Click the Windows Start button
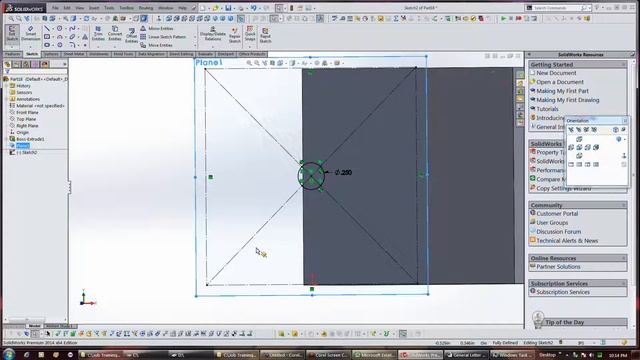The width and height of the screenshot is (640, 360). tap(9, 354)
